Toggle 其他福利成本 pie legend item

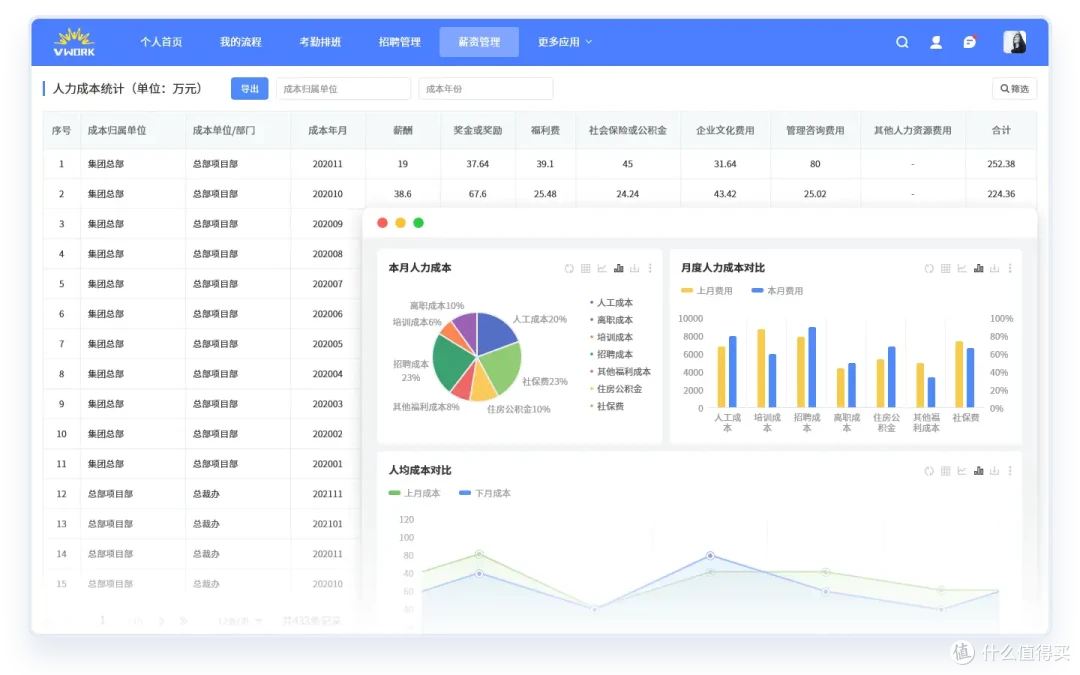(x=621, y=372)
